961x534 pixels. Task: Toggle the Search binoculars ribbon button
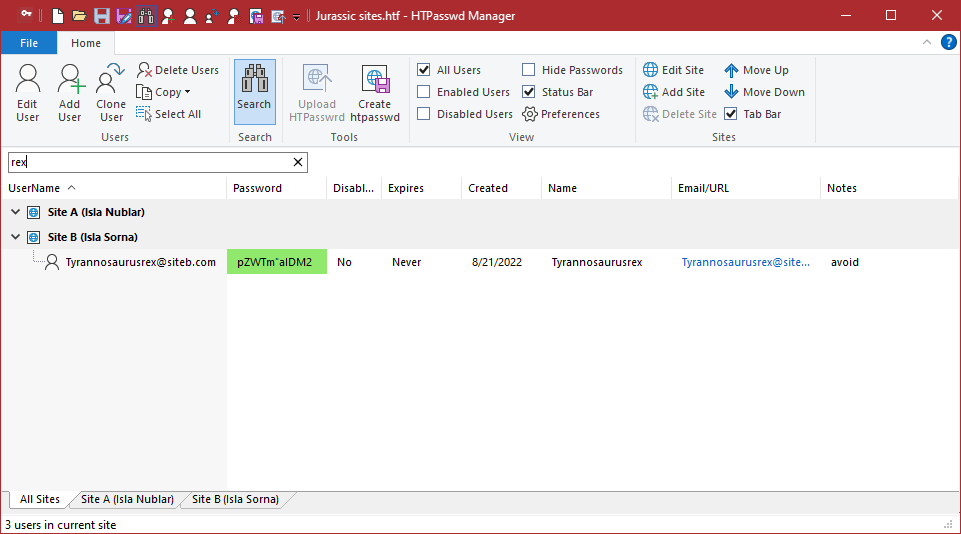point(254,92)
